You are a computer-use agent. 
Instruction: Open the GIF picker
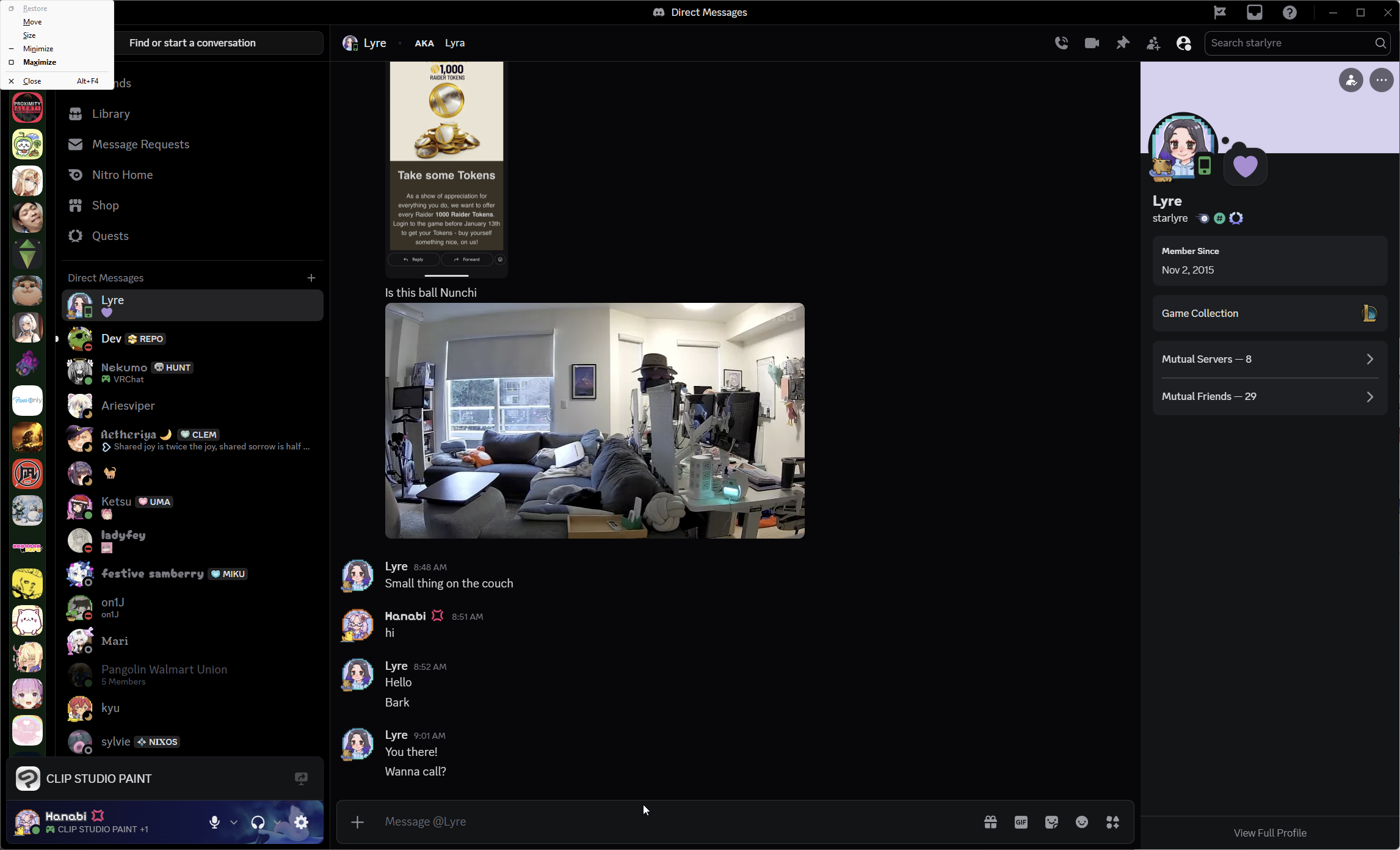click(x=1021, y=822)
